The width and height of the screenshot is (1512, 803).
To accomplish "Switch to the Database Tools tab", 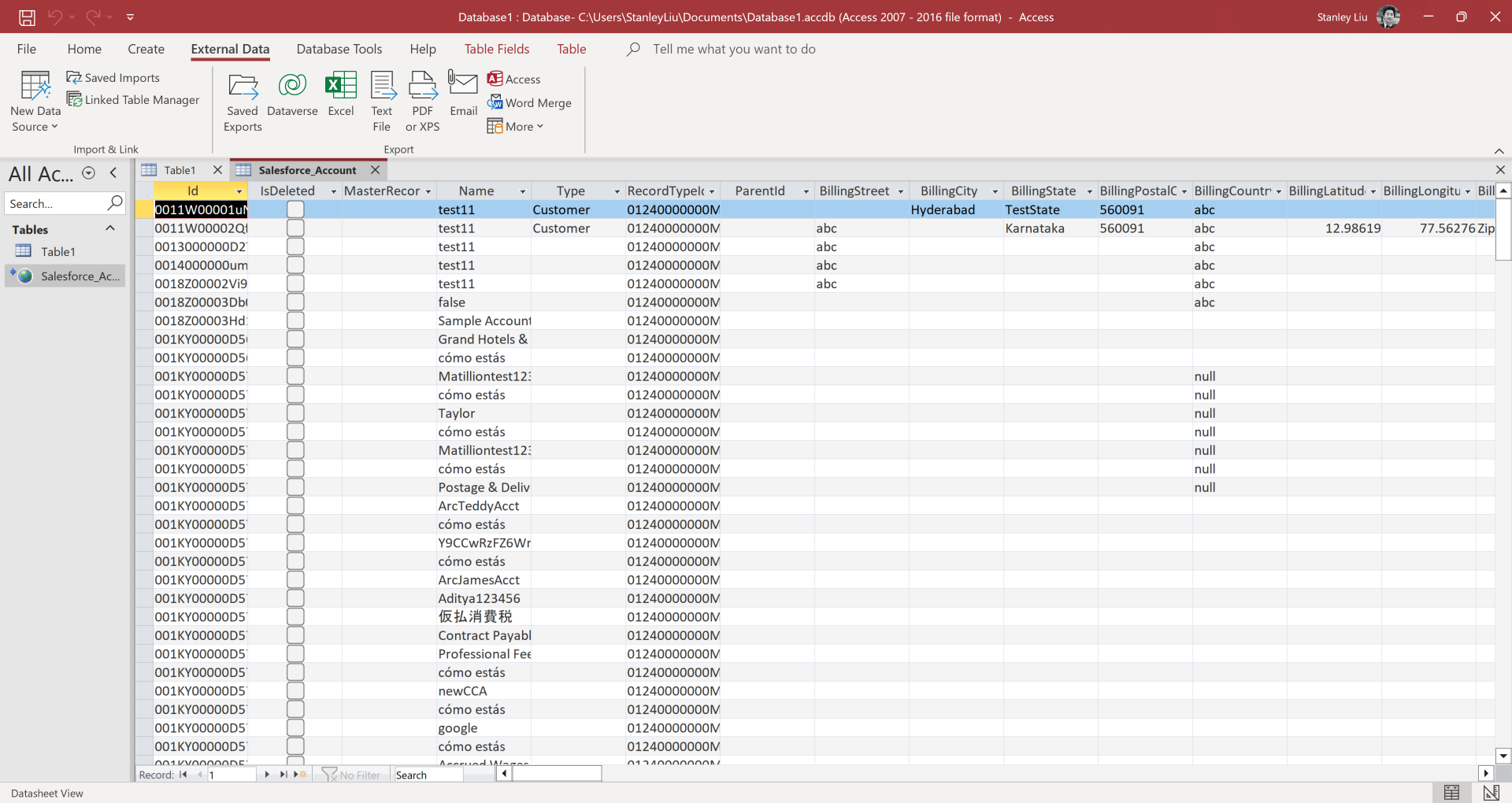I will click(339, 49).
